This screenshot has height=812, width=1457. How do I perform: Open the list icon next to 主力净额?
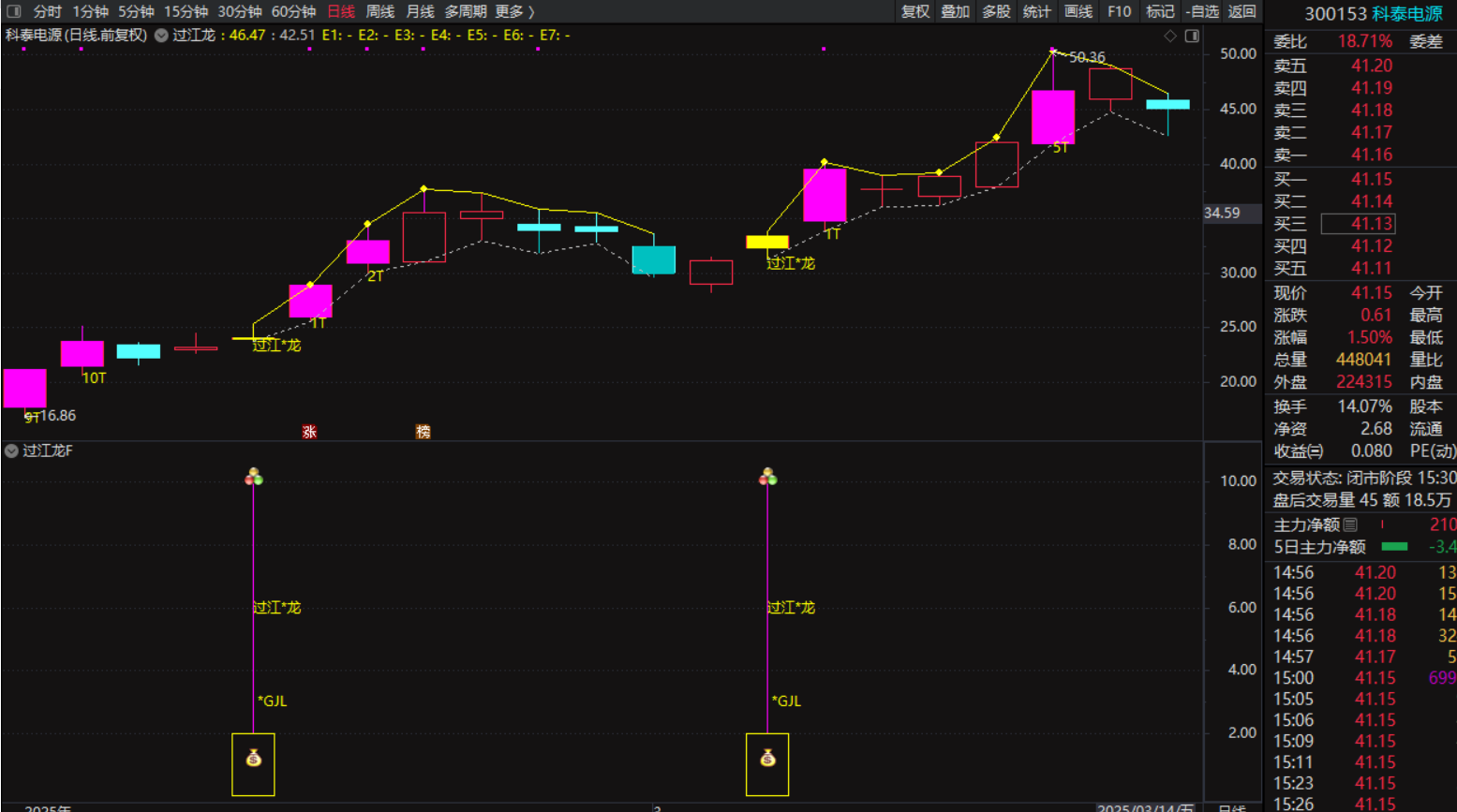coord(1350,524)
